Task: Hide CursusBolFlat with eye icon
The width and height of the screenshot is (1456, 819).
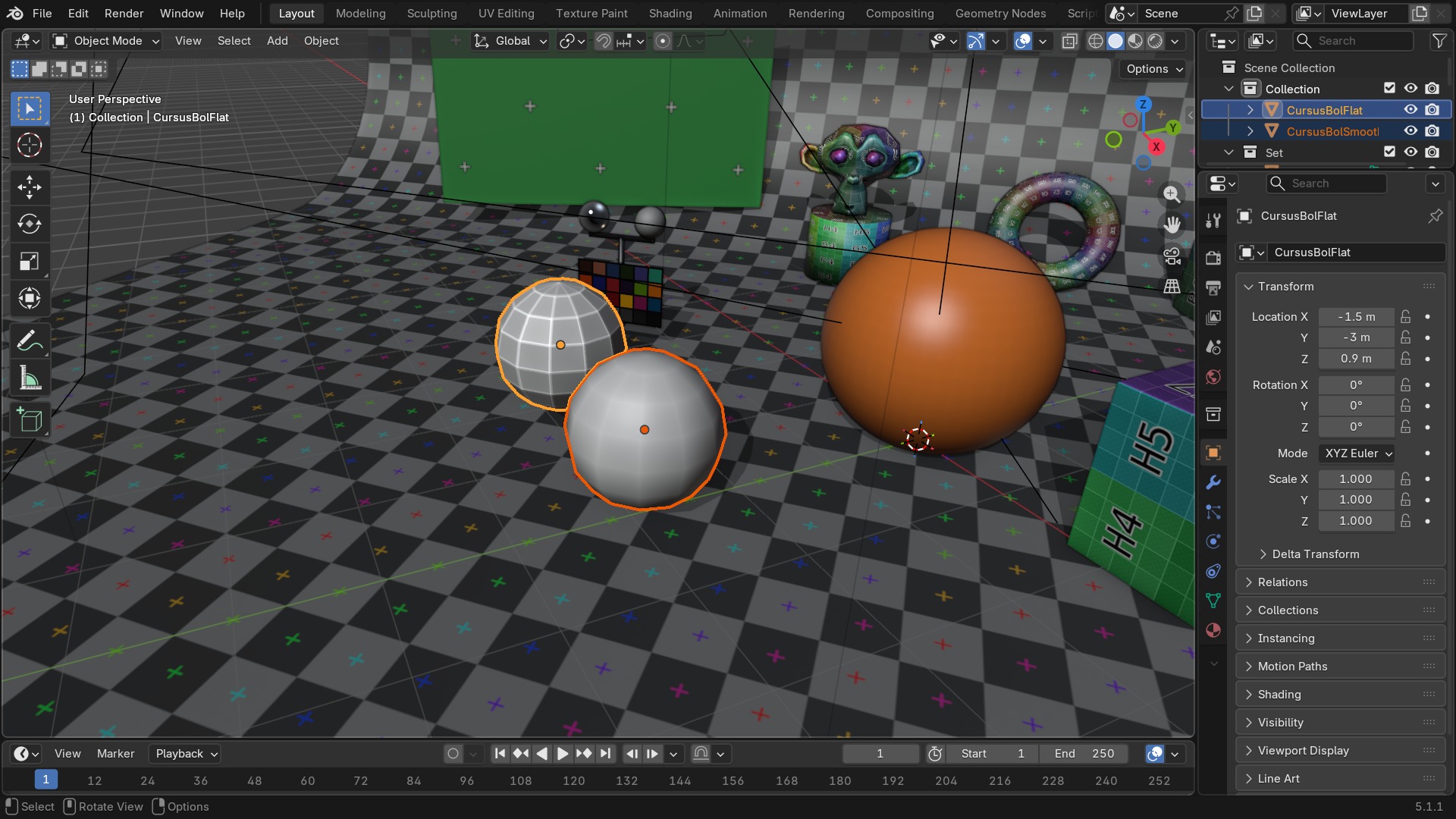Action: 1410,110
